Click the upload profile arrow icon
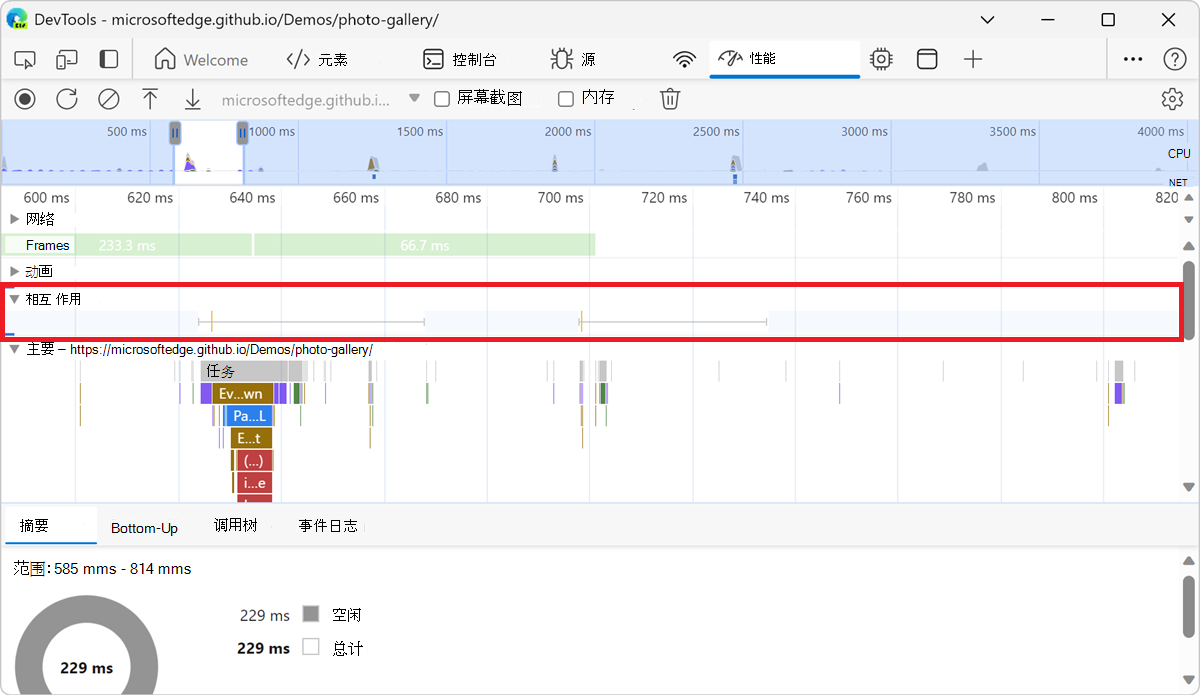 150,99
